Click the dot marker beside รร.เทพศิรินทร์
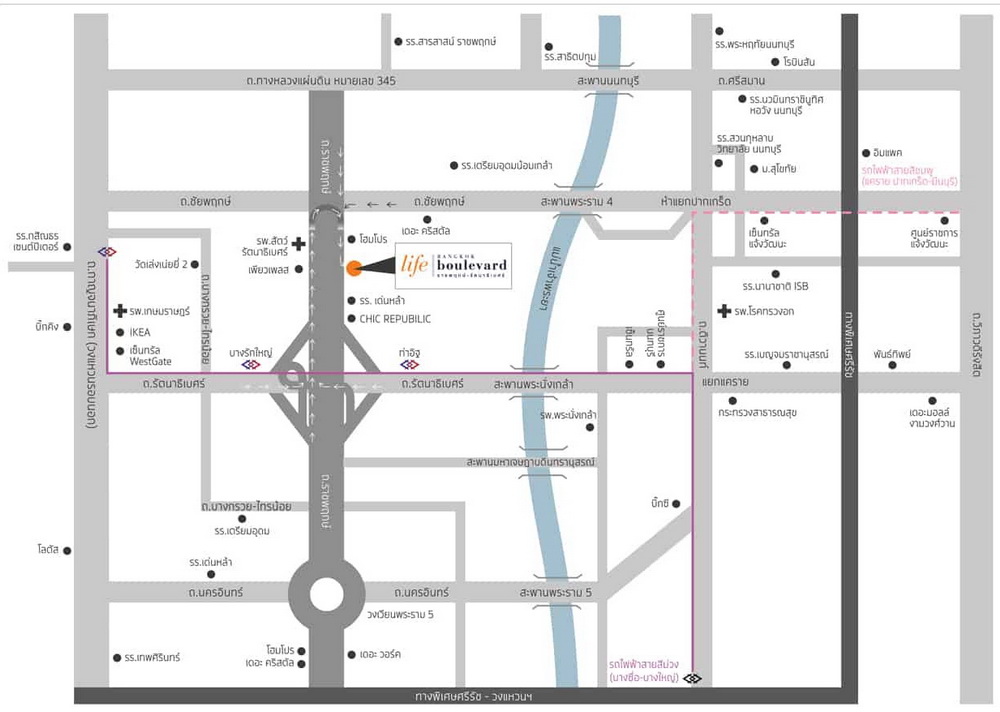1000x712 pixels. click(x=117, y=658)
